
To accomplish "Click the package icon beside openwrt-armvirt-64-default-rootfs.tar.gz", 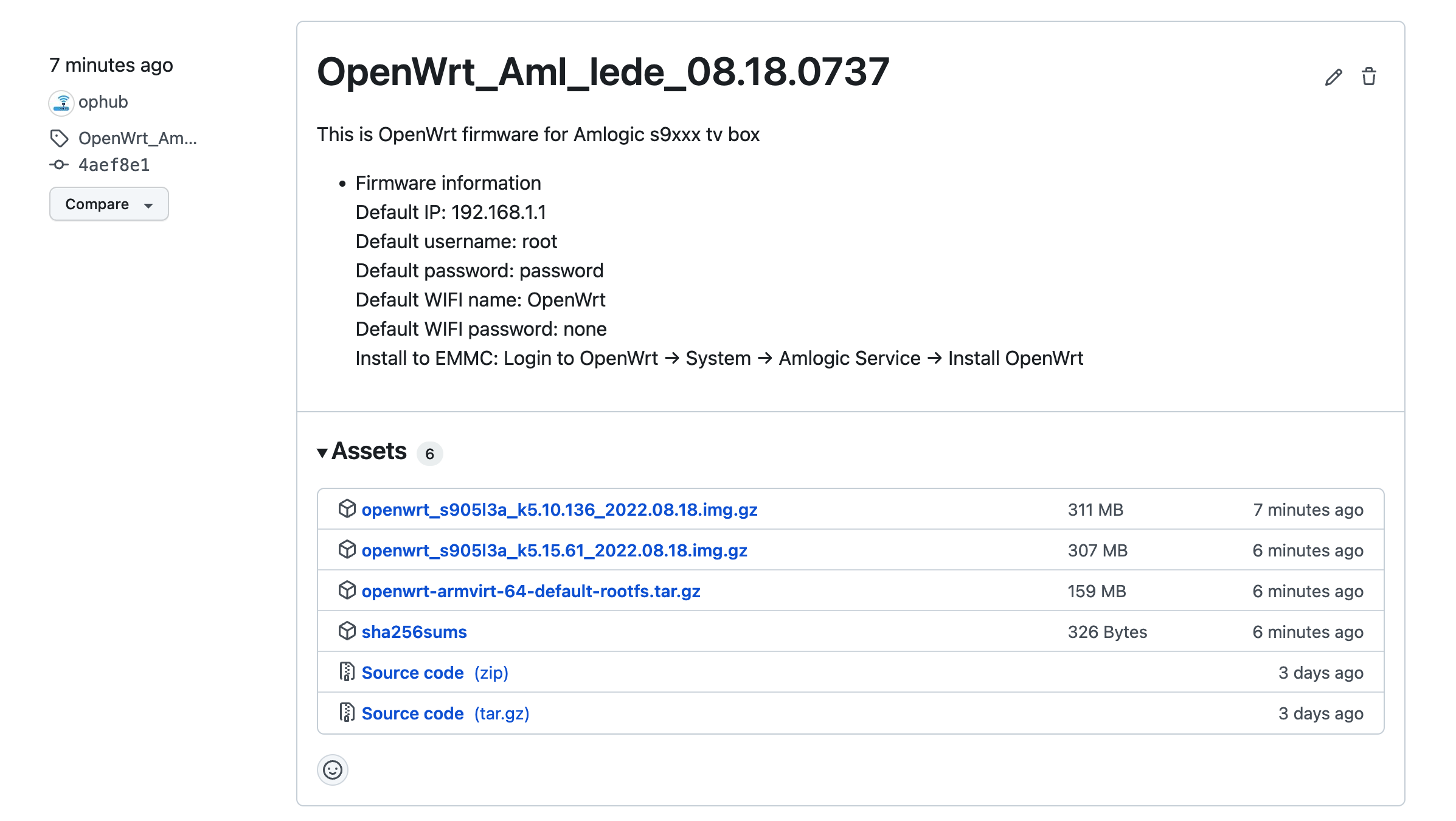I will [x=347, y=591].
